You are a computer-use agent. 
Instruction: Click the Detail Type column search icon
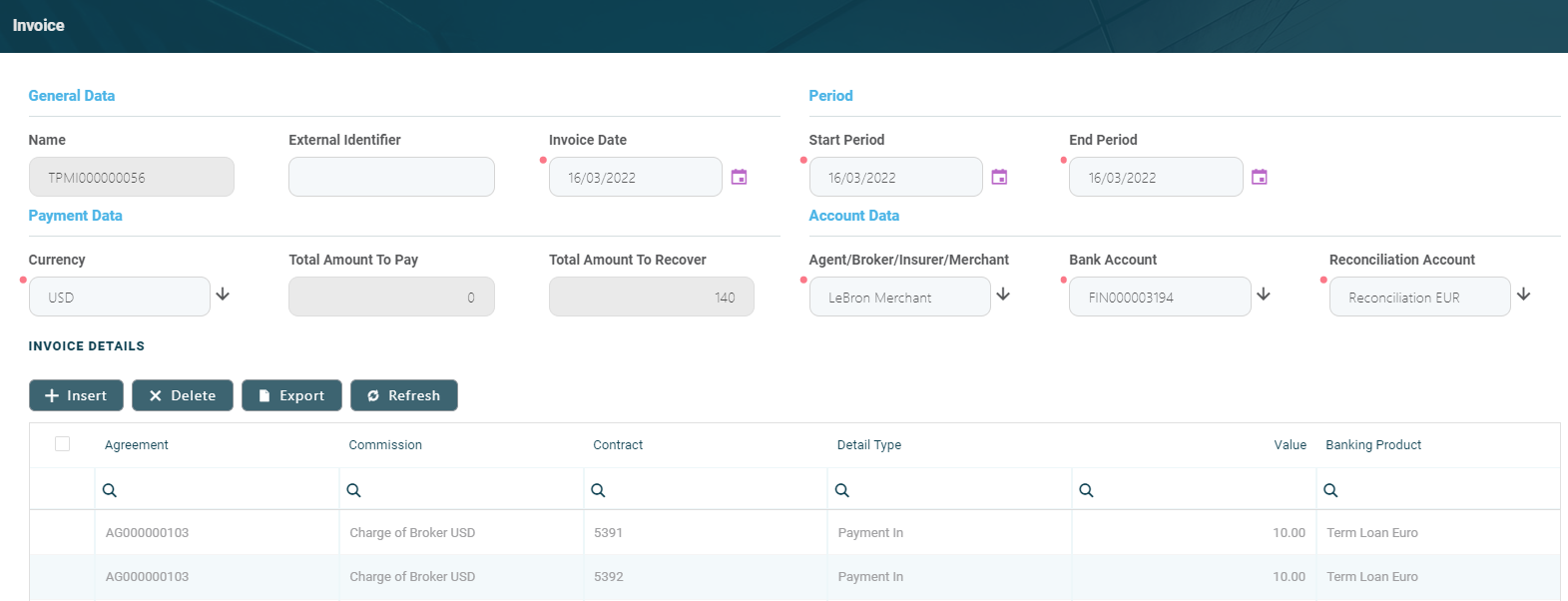click(842, 490)
